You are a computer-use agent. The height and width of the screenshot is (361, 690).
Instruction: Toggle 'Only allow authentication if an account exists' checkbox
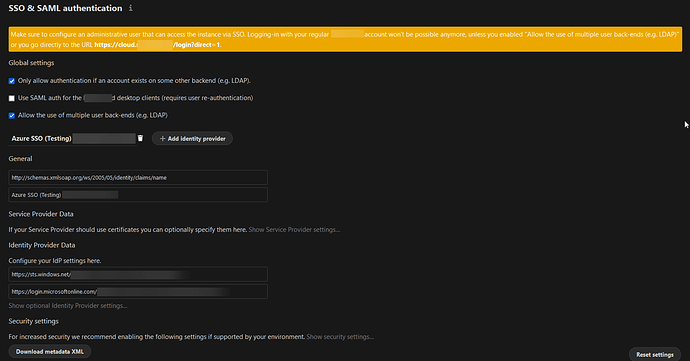point(12,81)
